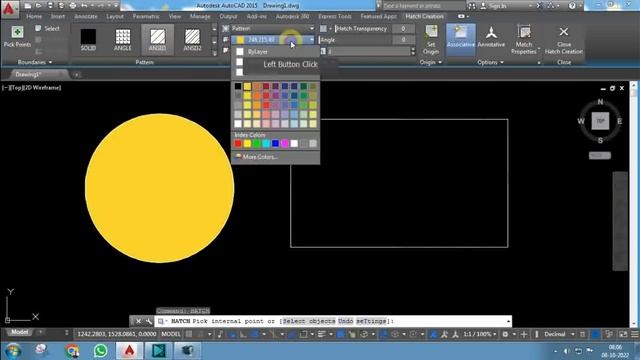Viewport: 640px width, 360px height.
Task: Expand the Options panel
Action: [490, 62]
